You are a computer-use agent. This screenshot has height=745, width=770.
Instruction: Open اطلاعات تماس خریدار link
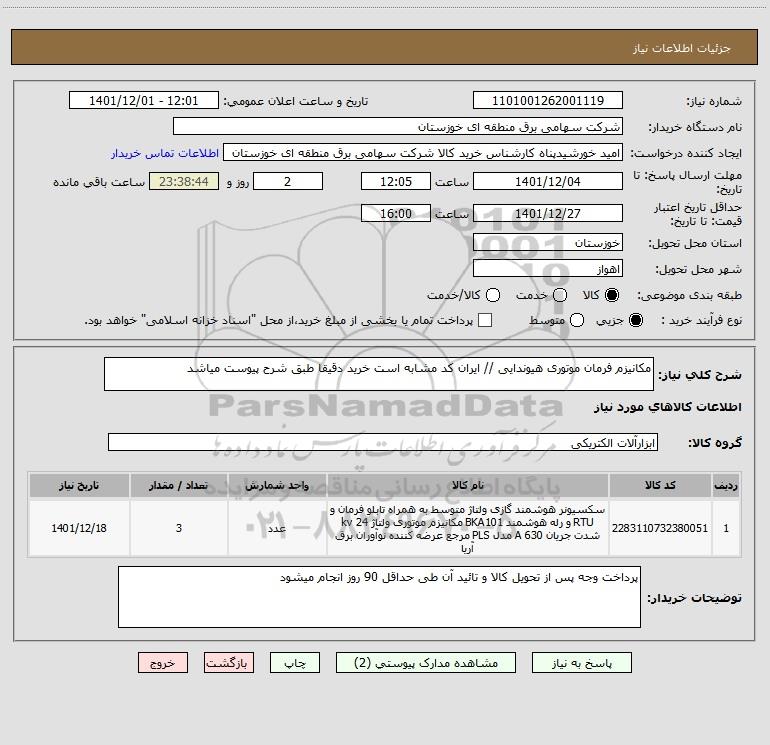click(x=165, y=153)
